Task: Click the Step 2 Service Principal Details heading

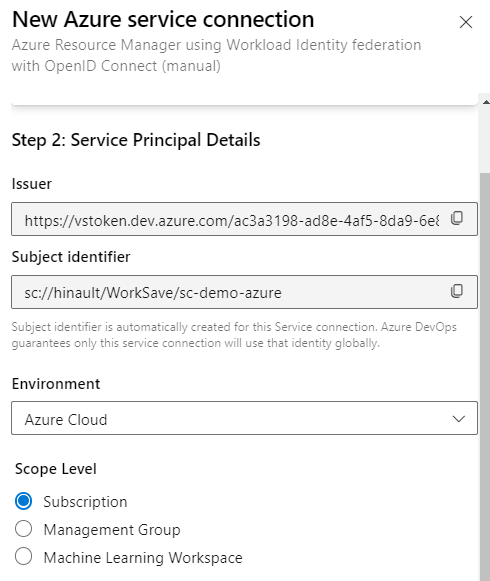Action: [x=136, y=140]
